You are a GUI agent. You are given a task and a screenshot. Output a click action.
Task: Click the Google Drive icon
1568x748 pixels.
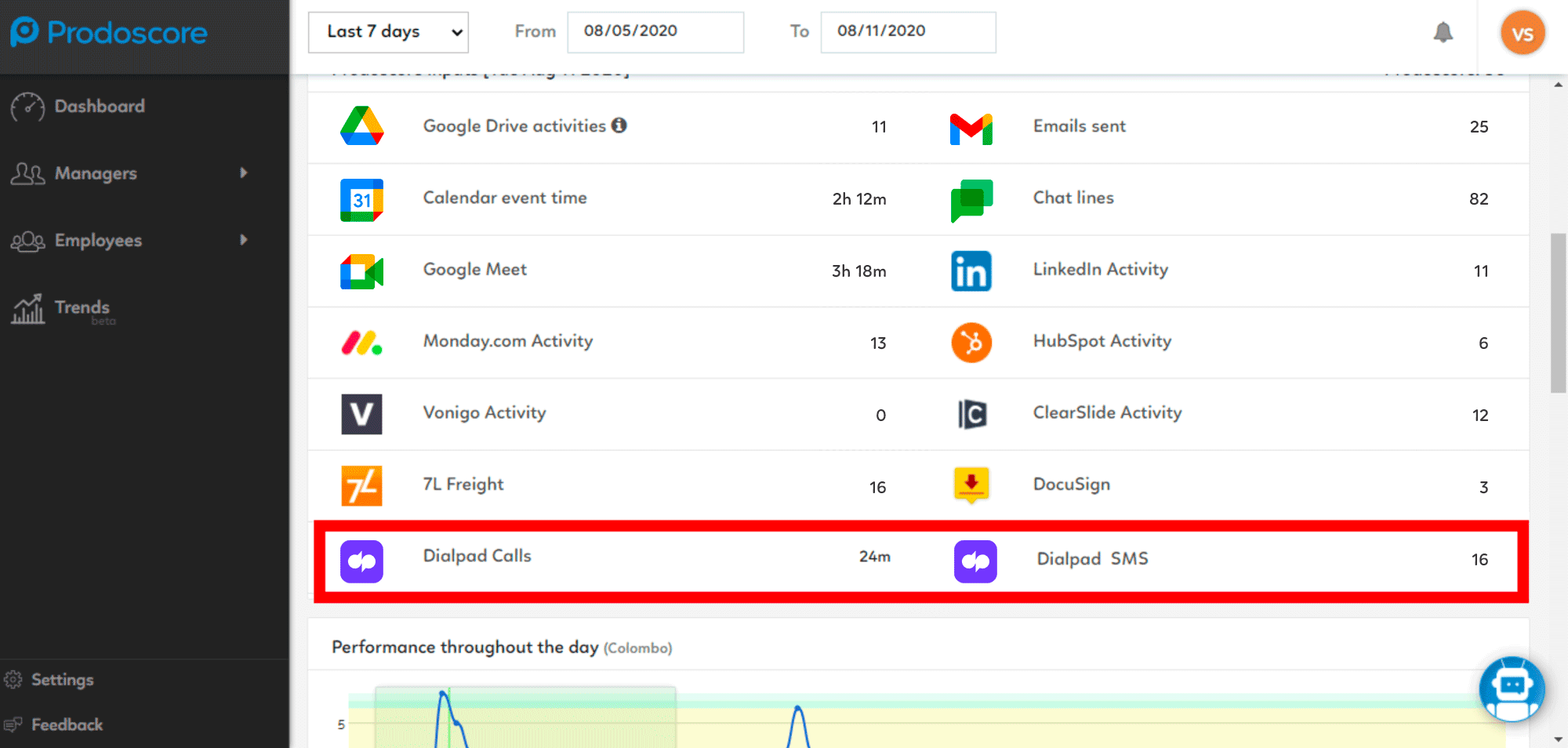click(361, 126)
